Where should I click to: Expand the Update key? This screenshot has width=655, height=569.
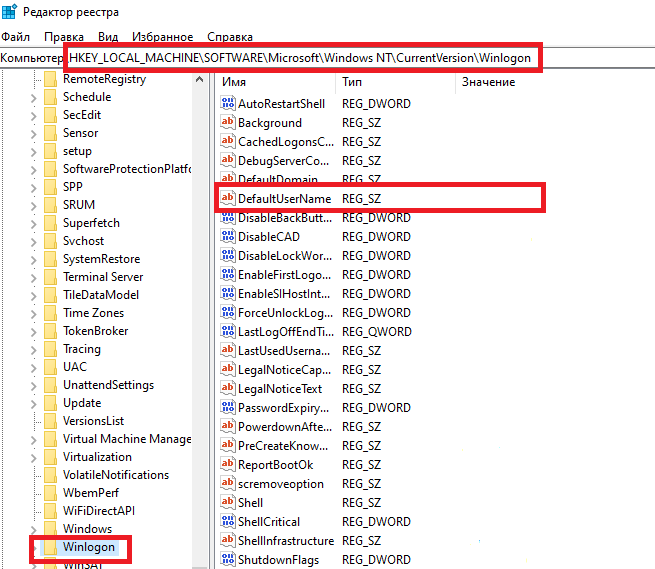pos(34,404)
